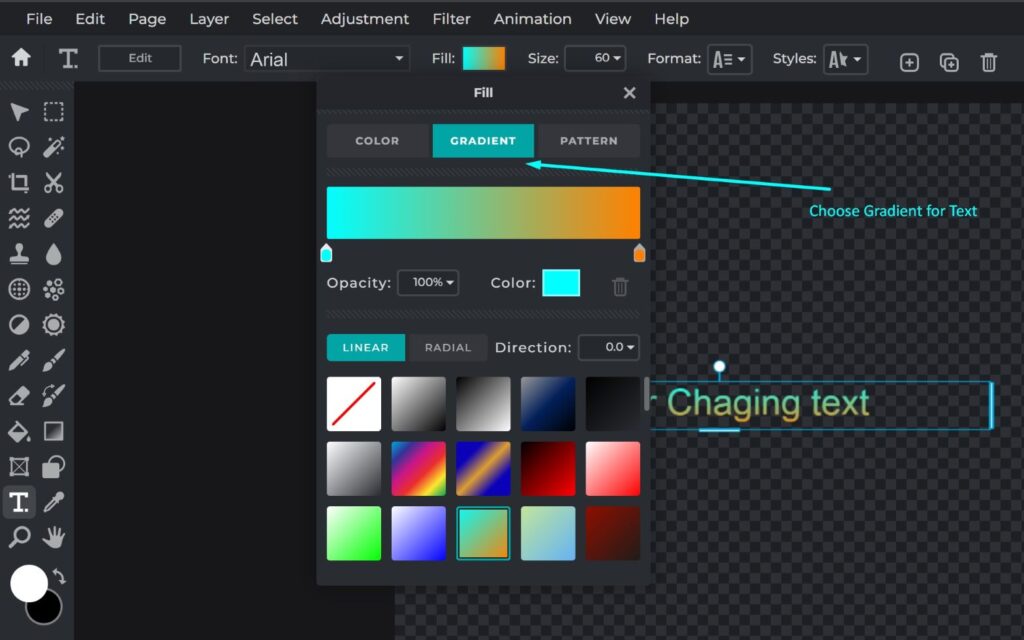Open the Help menu
1024x640 pixels.
coord(671,19)
